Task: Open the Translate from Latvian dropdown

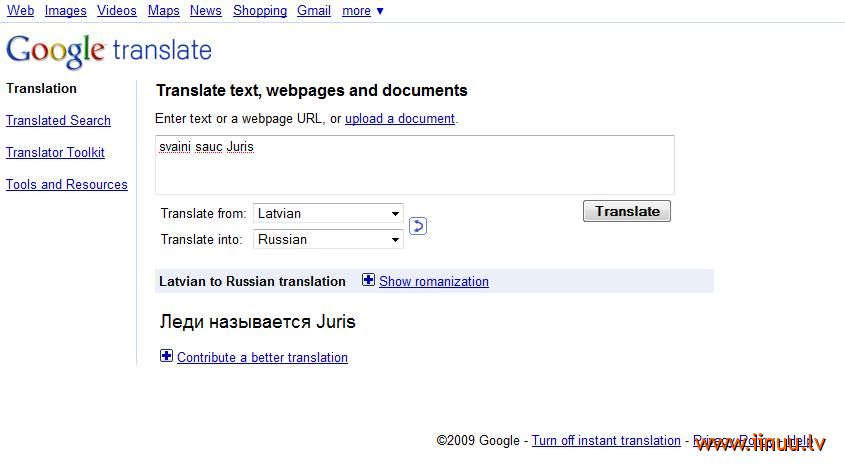Action: [328, 214]
